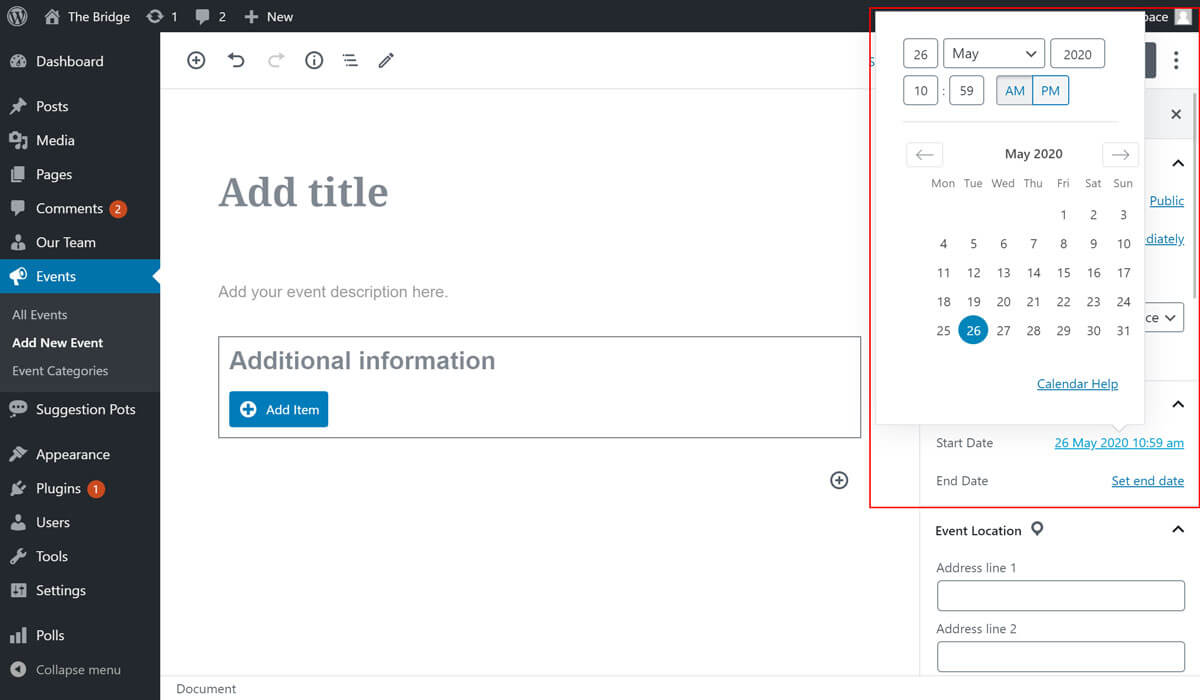Image resolution: width=1200 pixels, height=700 pixels.
Task: Open the month dropdown showing May
Action: [x=993, y=54]
